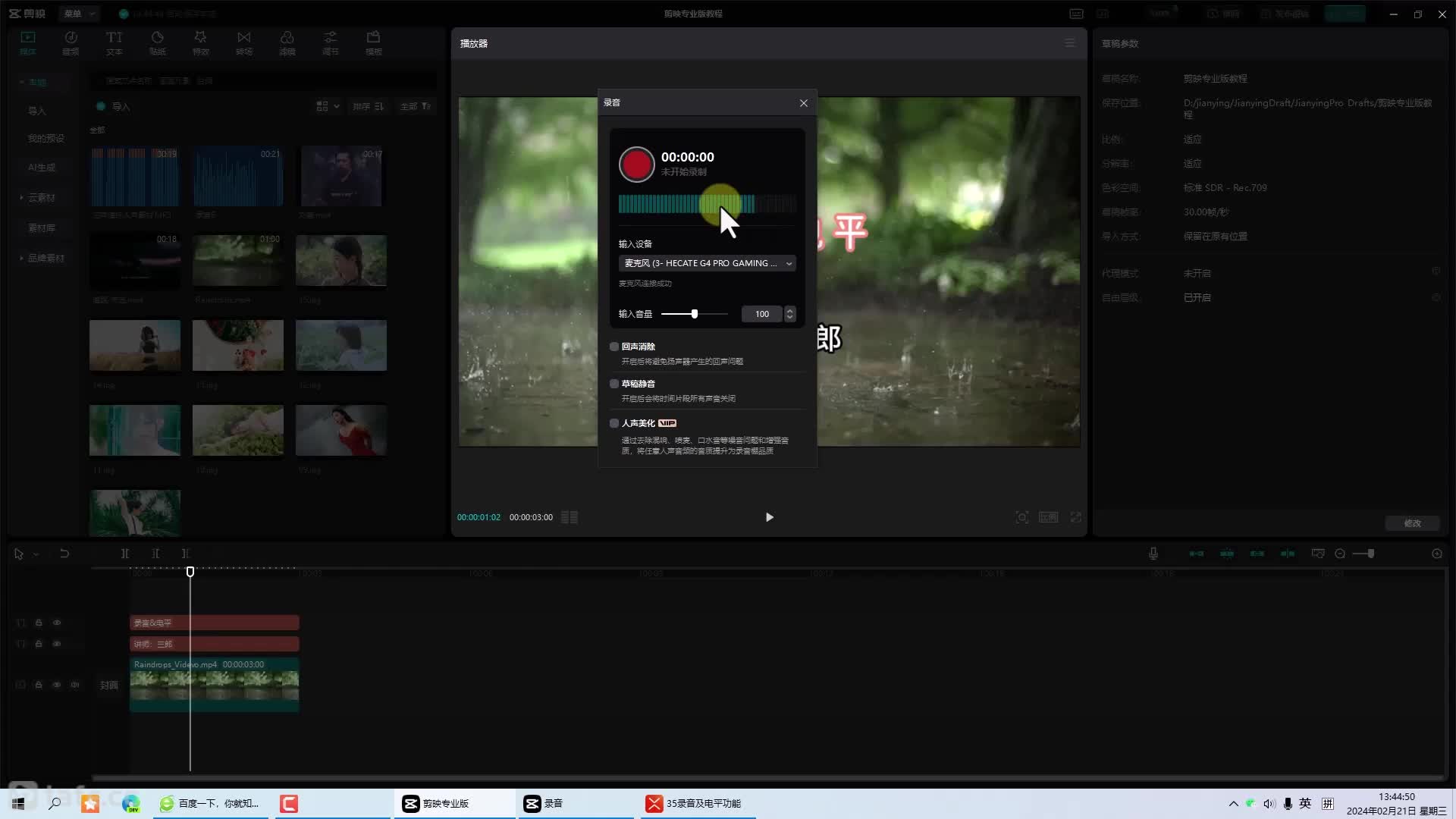This screenshot has height=819, width=1456.
Task: Open the player panel hamburger menu
Action: tap(1070, 43)
